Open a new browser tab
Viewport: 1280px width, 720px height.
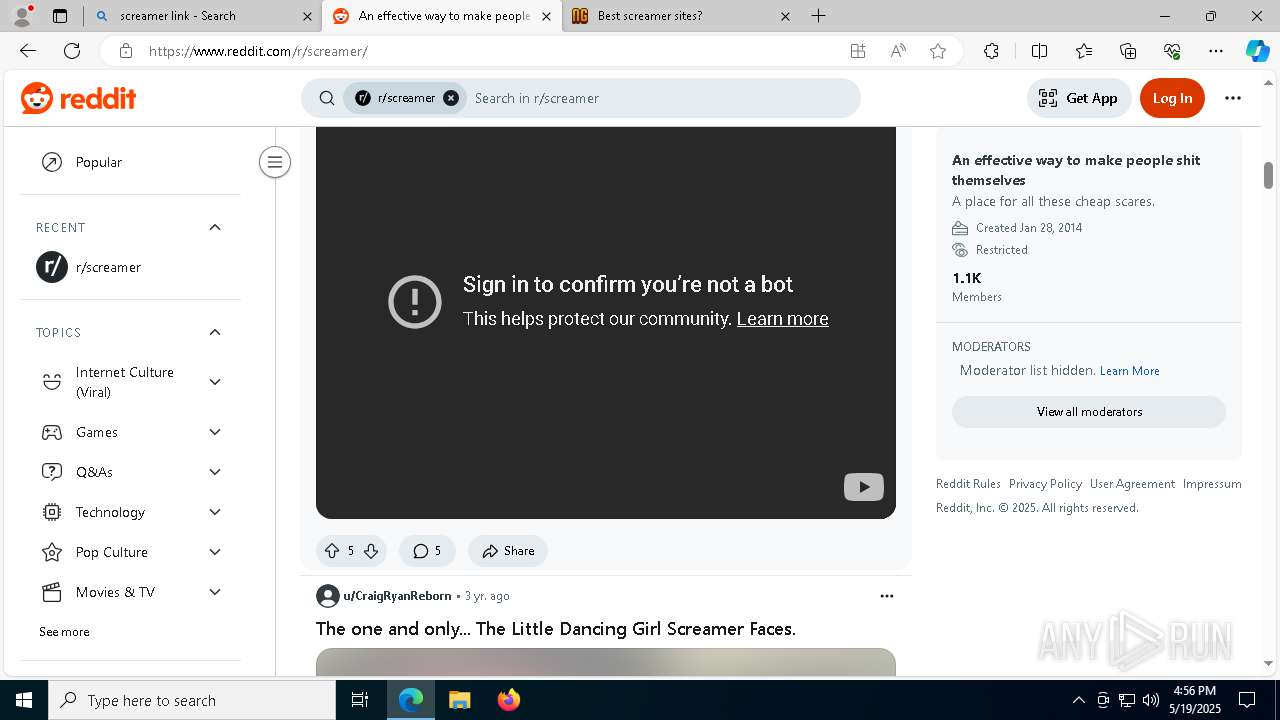coord(818,16)
